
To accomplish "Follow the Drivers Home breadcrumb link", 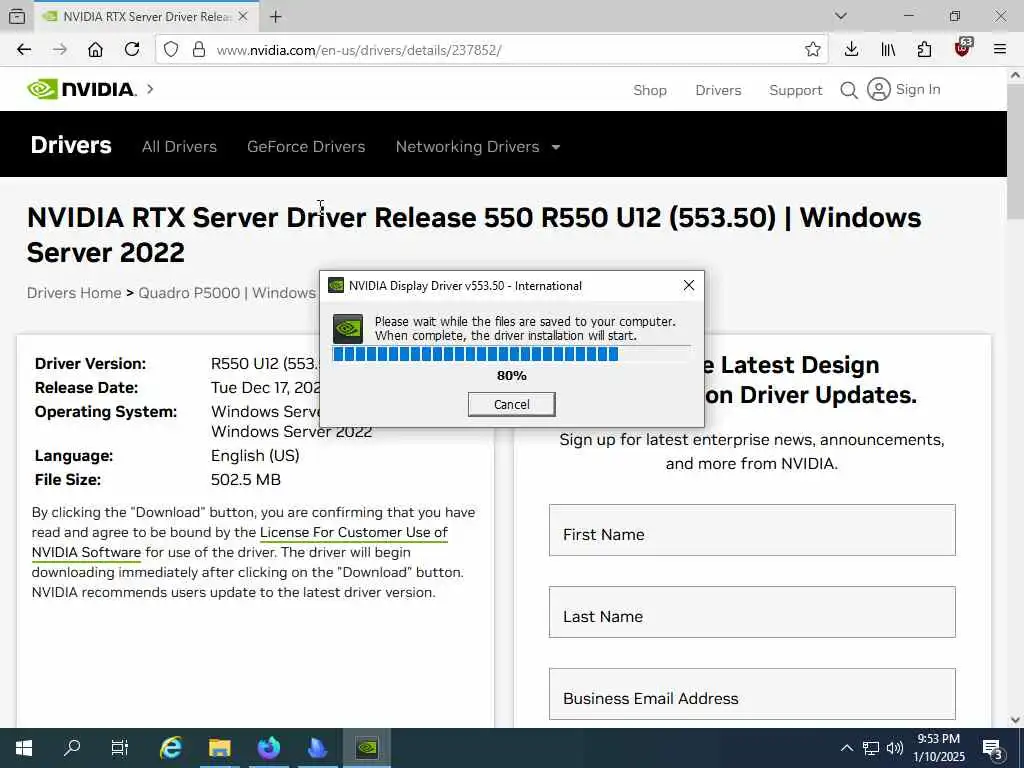I will click(x=74, y=293).
